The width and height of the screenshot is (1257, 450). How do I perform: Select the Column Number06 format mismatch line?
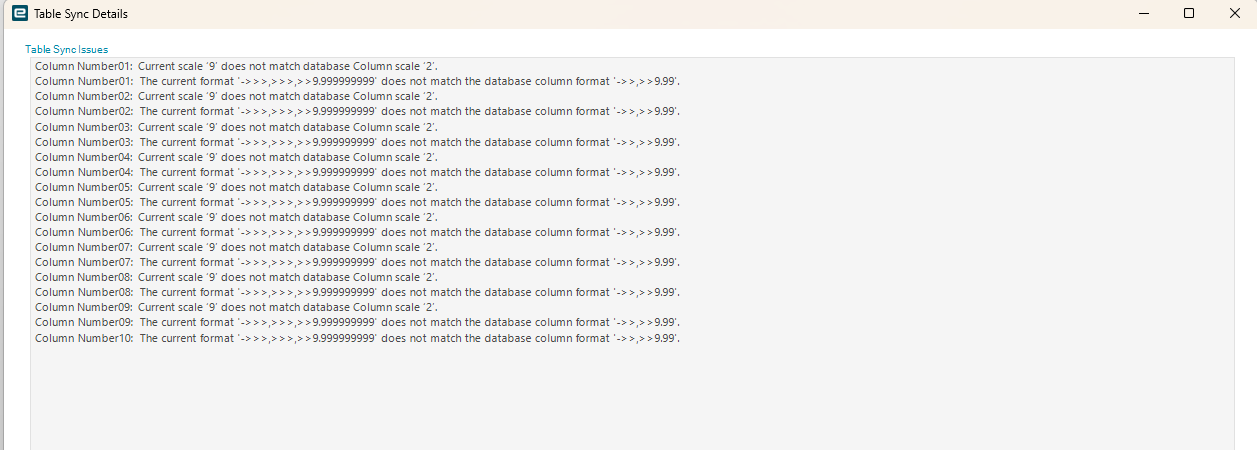point(358,232)
